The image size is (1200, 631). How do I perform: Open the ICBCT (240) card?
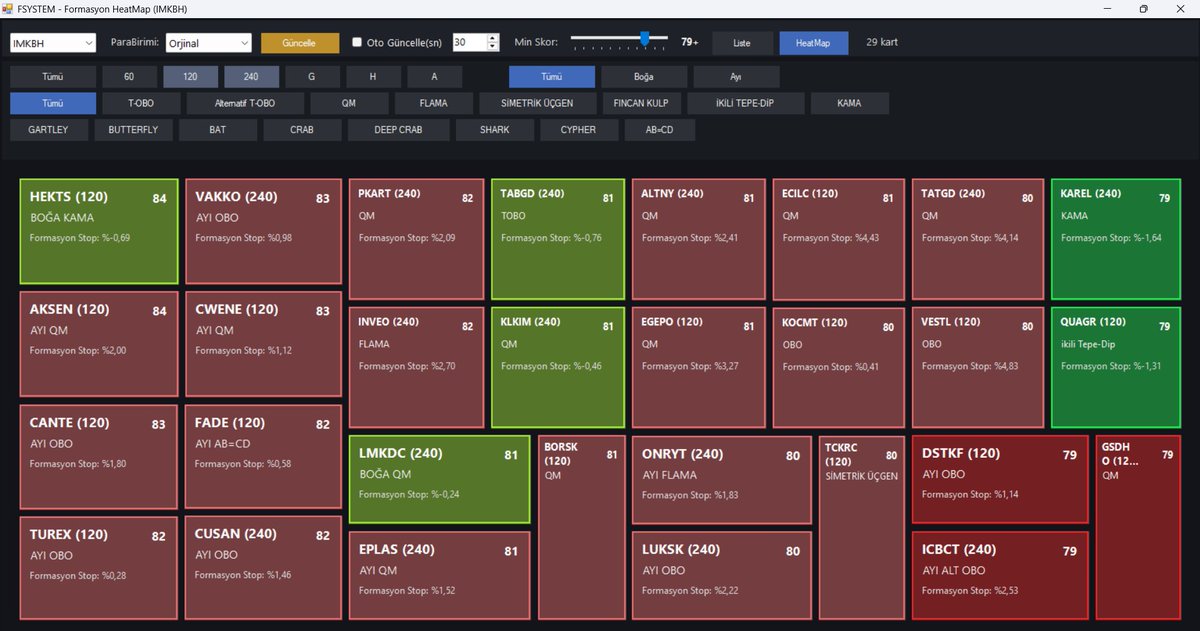pos(1000,576)
